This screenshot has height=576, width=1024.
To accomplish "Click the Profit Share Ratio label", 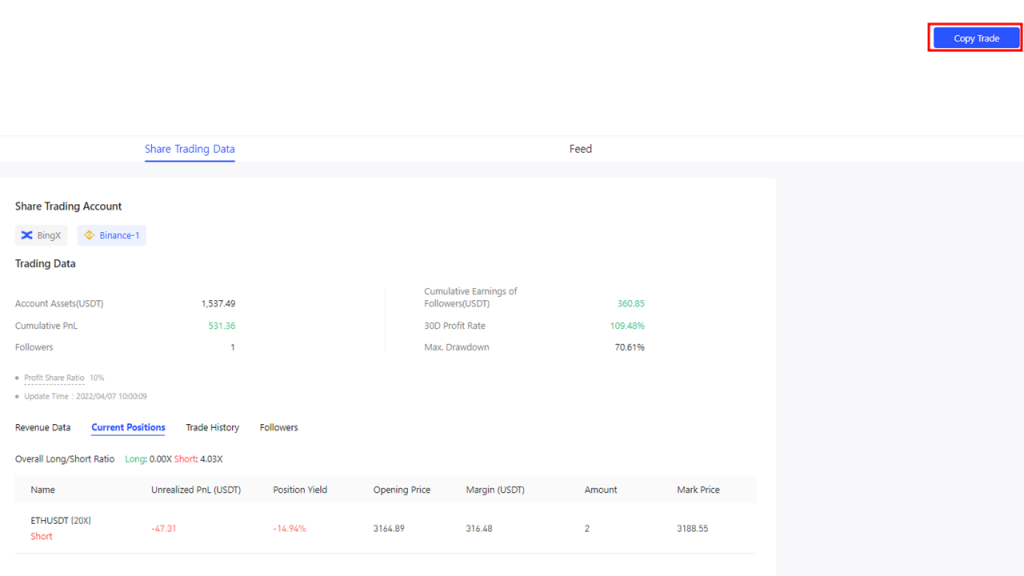I will [54, 377].
